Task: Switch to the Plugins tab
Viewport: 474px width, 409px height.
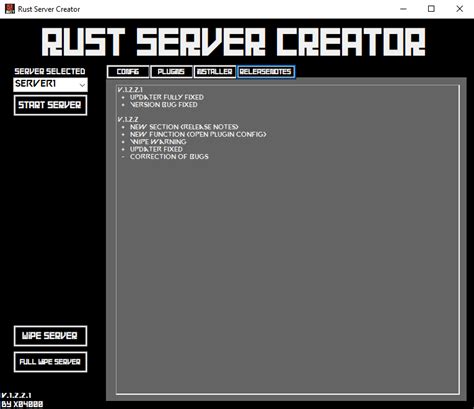Action: click(171, 72)
